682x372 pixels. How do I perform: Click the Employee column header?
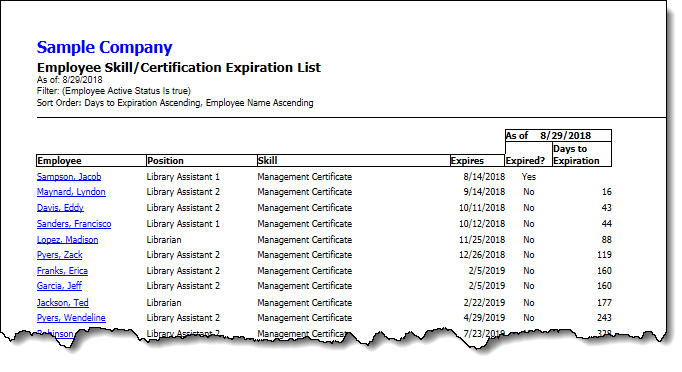coord(91,161)
